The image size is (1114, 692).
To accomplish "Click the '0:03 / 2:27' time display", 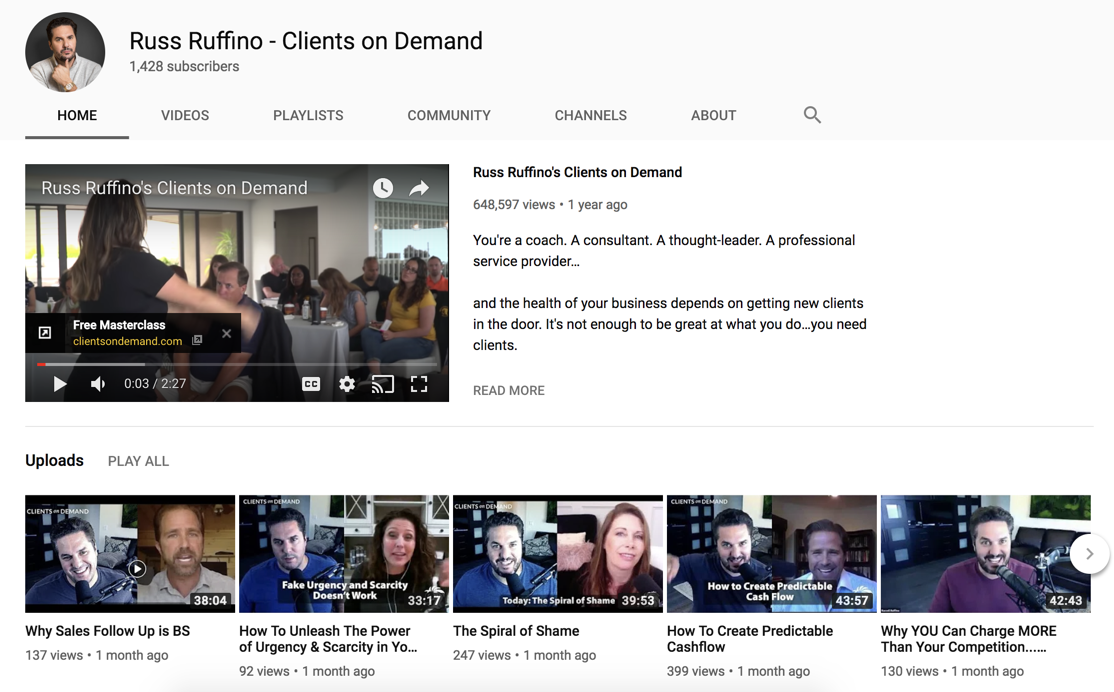I will [155, 384].
